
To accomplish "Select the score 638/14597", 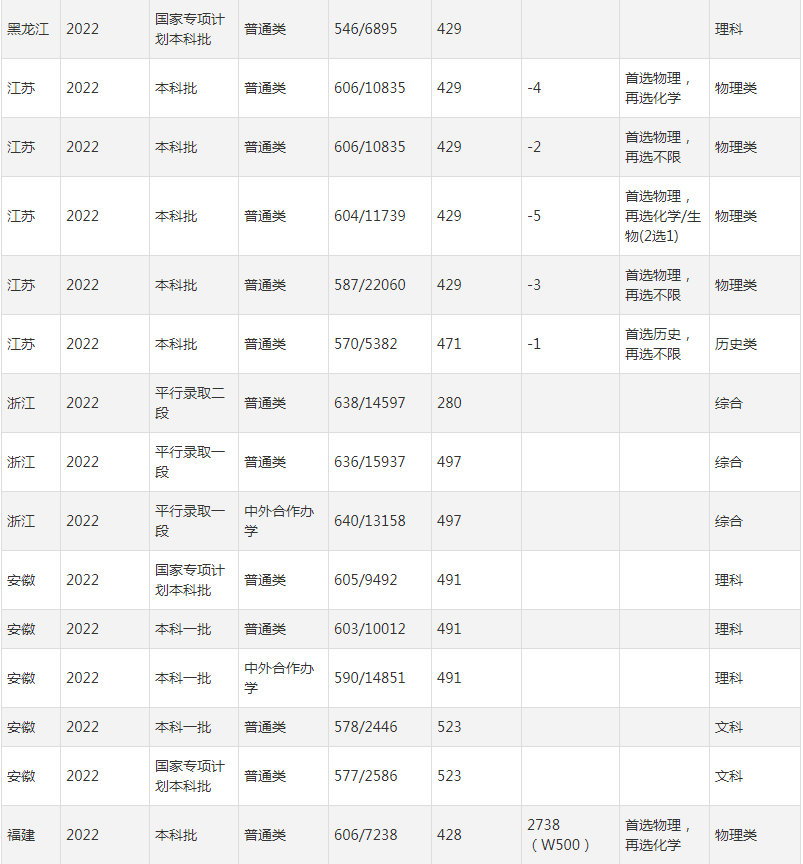I will [x=370, y=403].
